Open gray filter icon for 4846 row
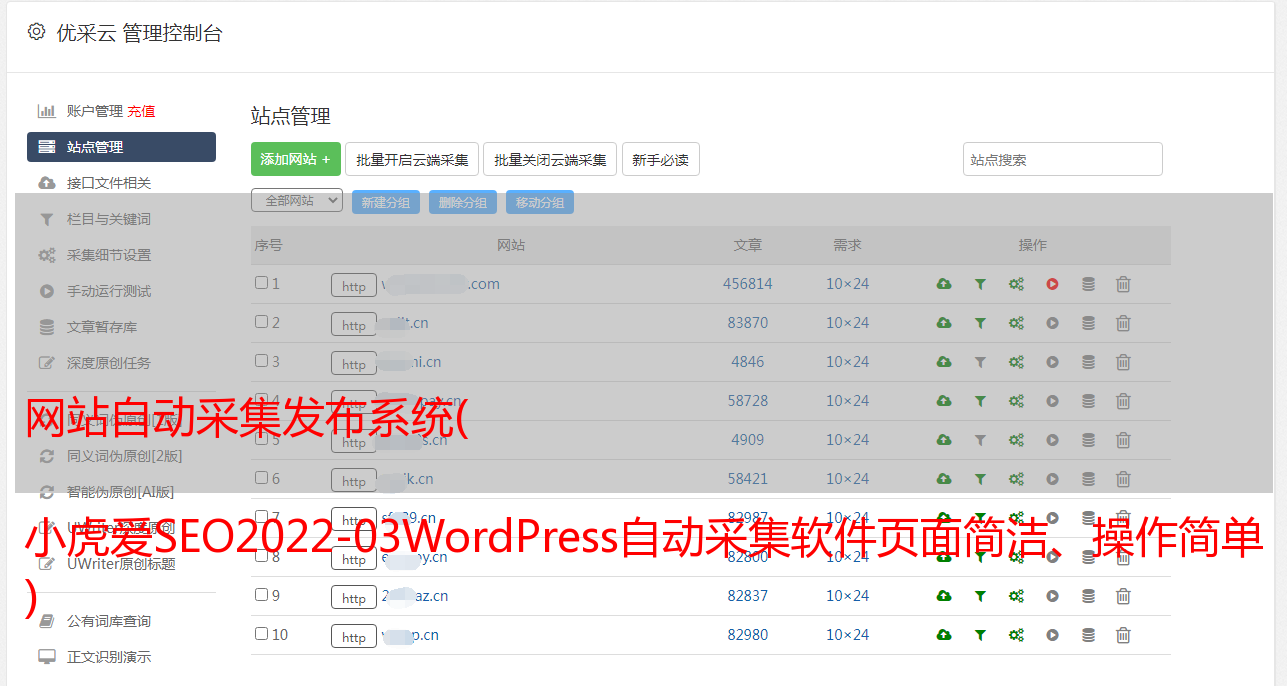 click(980, 362)
